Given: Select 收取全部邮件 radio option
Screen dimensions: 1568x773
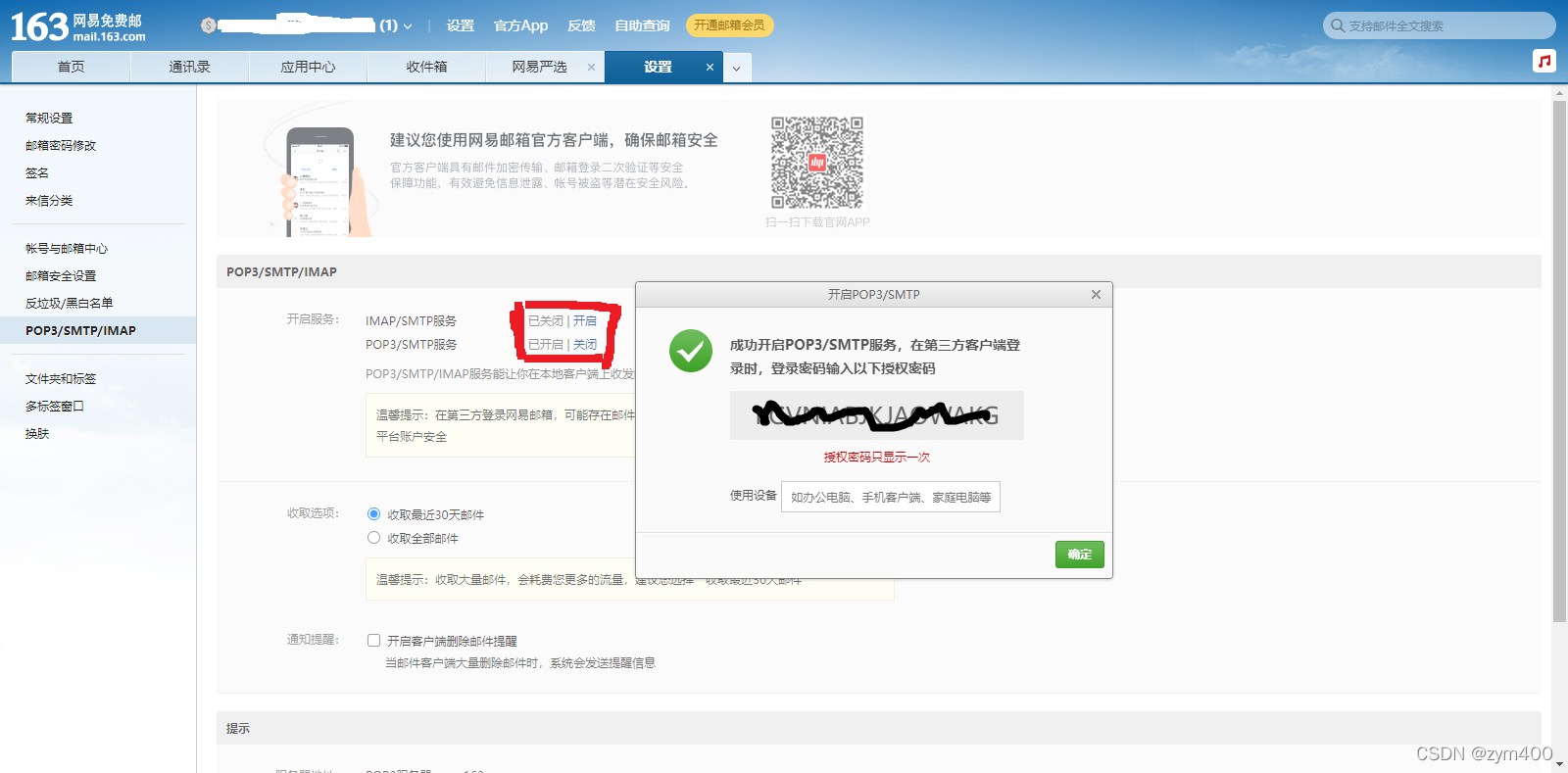Looking at the screenshot, I should tap(373, 537).
